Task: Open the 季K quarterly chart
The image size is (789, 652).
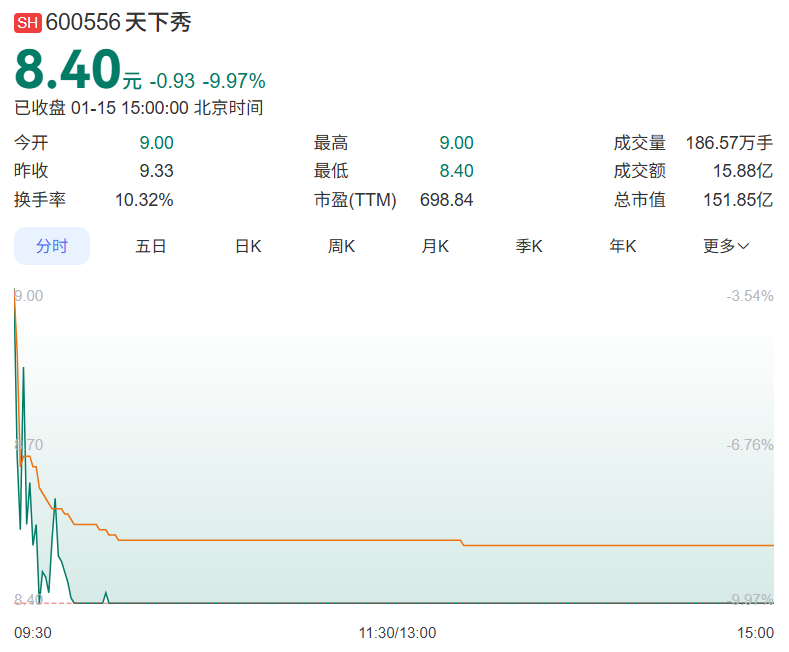Action: click(x=529, y=246)
